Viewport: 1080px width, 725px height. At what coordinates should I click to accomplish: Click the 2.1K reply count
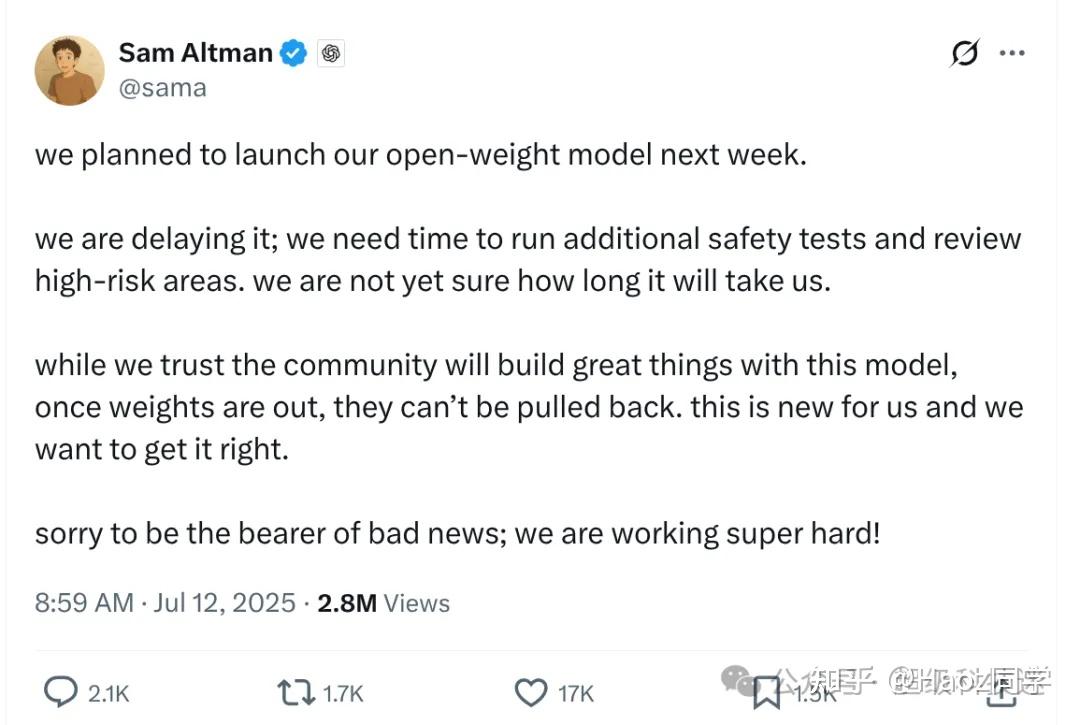109,693
